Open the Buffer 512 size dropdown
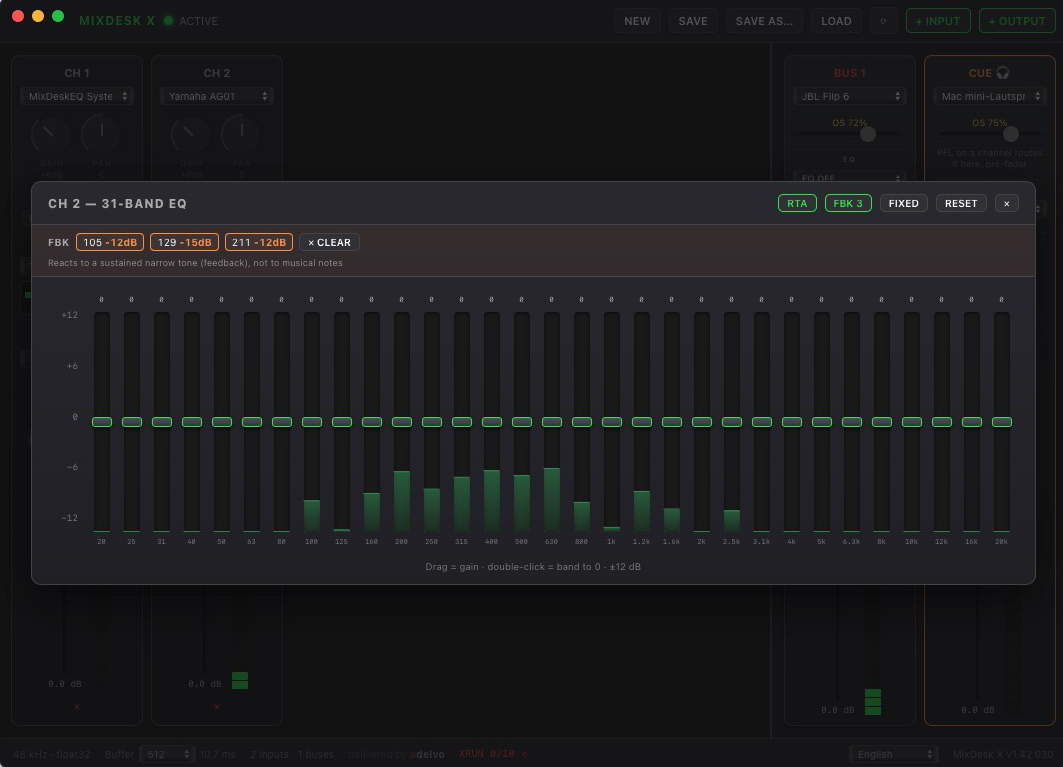 tap(167, 754)
